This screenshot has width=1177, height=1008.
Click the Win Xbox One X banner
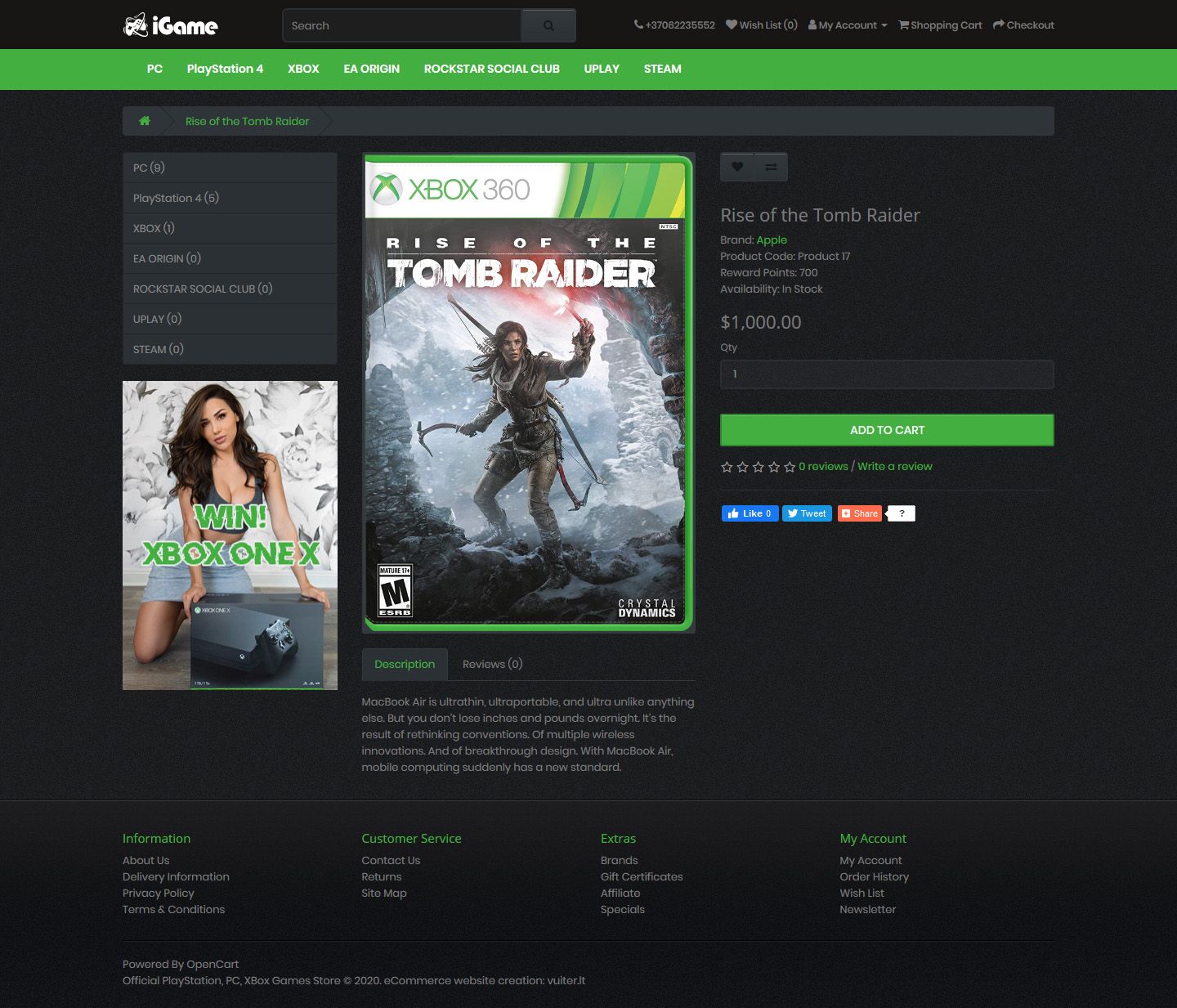click(230, 535)
